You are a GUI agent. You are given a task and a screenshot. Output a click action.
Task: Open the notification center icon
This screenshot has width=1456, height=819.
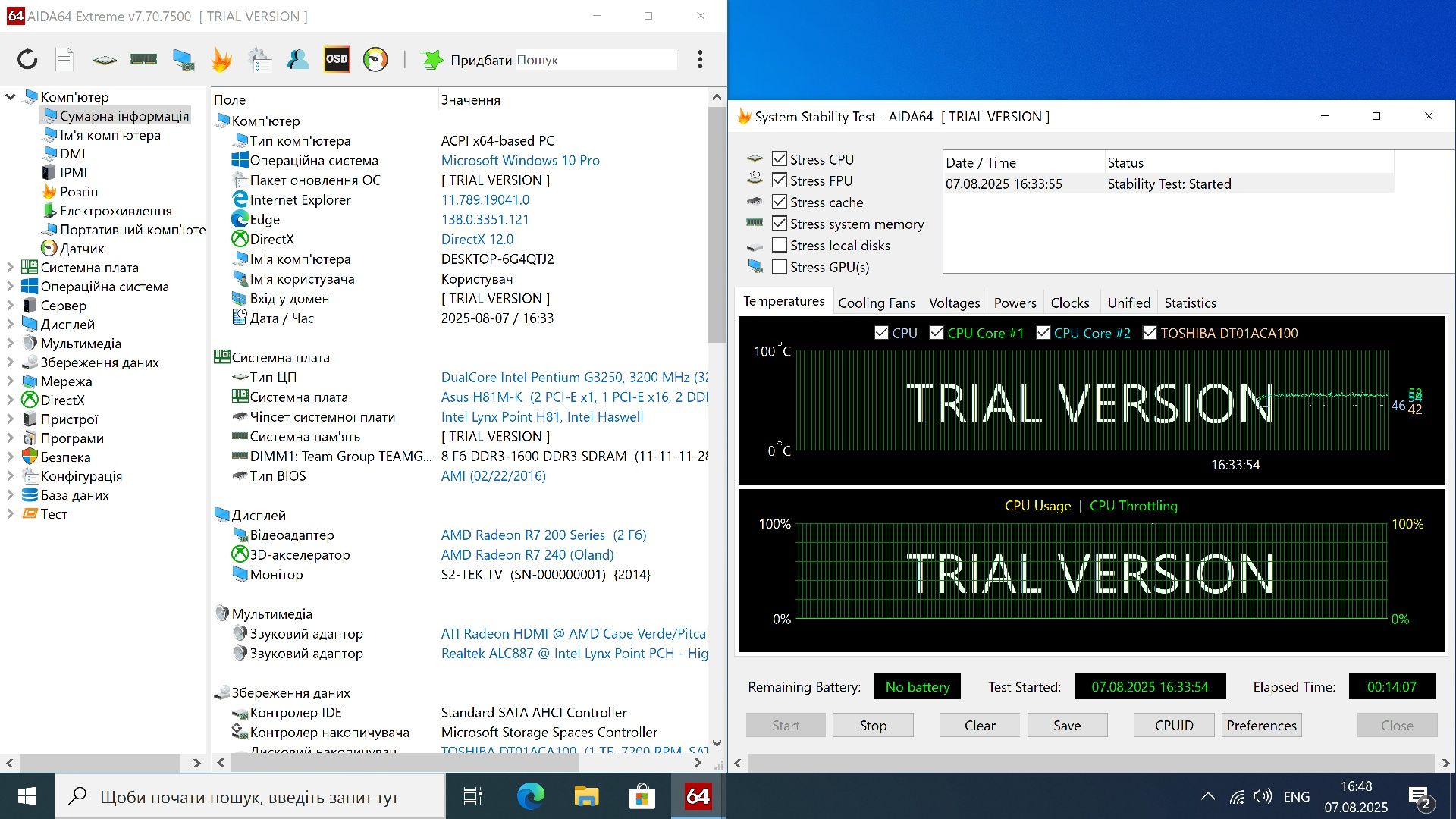tap(1420, 799)
